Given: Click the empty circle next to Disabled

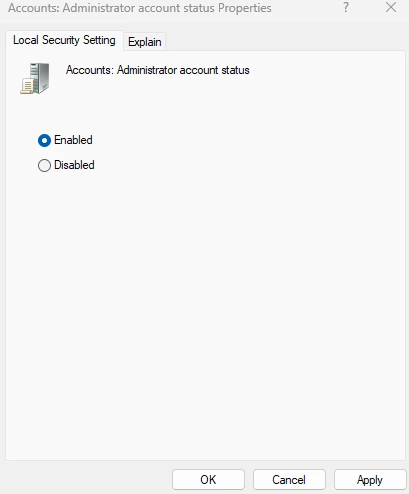Looking at the screenshot, I should coord(44,165).
